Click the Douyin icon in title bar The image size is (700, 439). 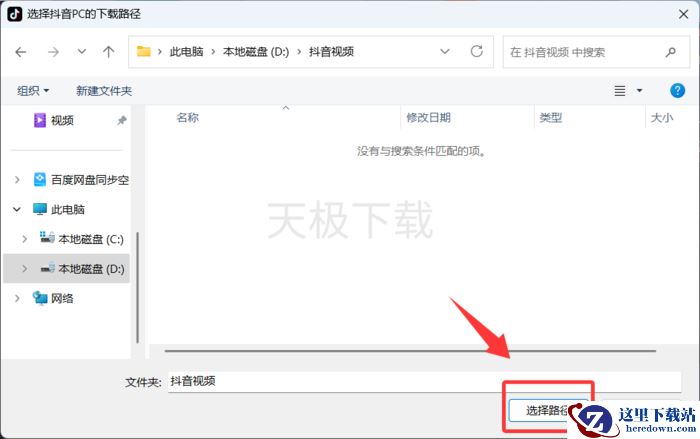point(14,14)
